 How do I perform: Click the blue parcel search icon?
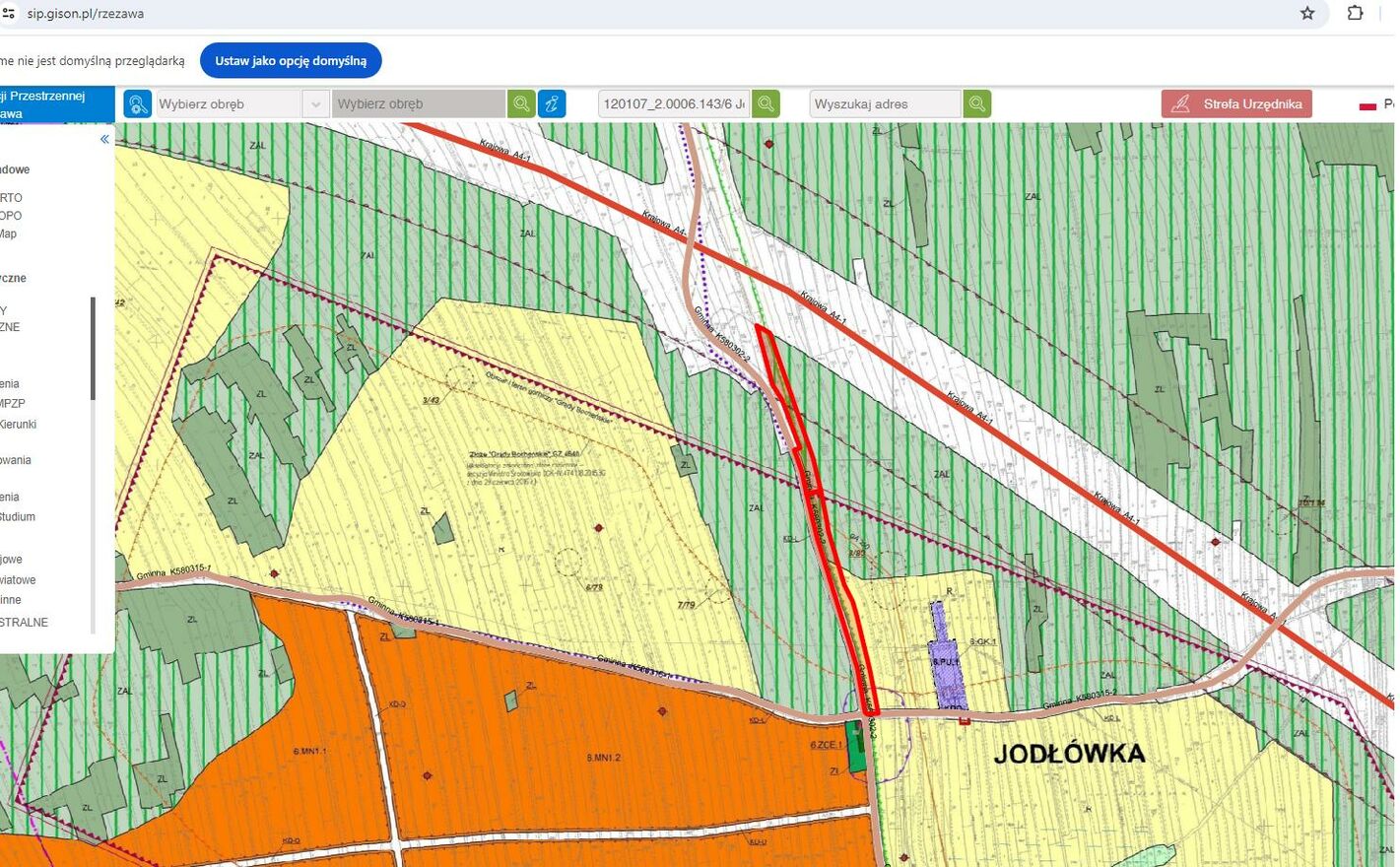click(x=137, y=103)
